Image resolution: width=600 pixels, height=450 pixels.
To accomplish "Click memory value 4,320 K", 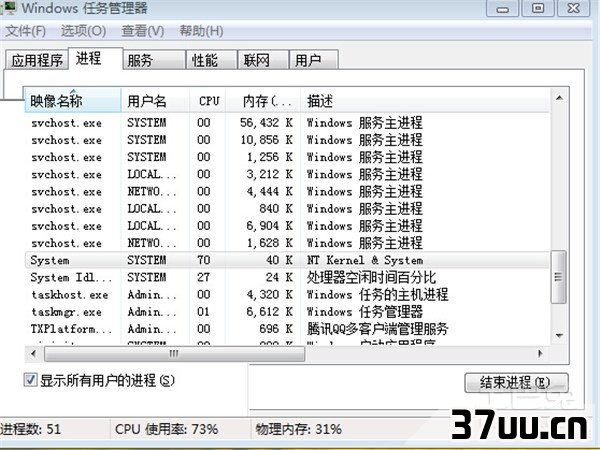I will 270,295.
